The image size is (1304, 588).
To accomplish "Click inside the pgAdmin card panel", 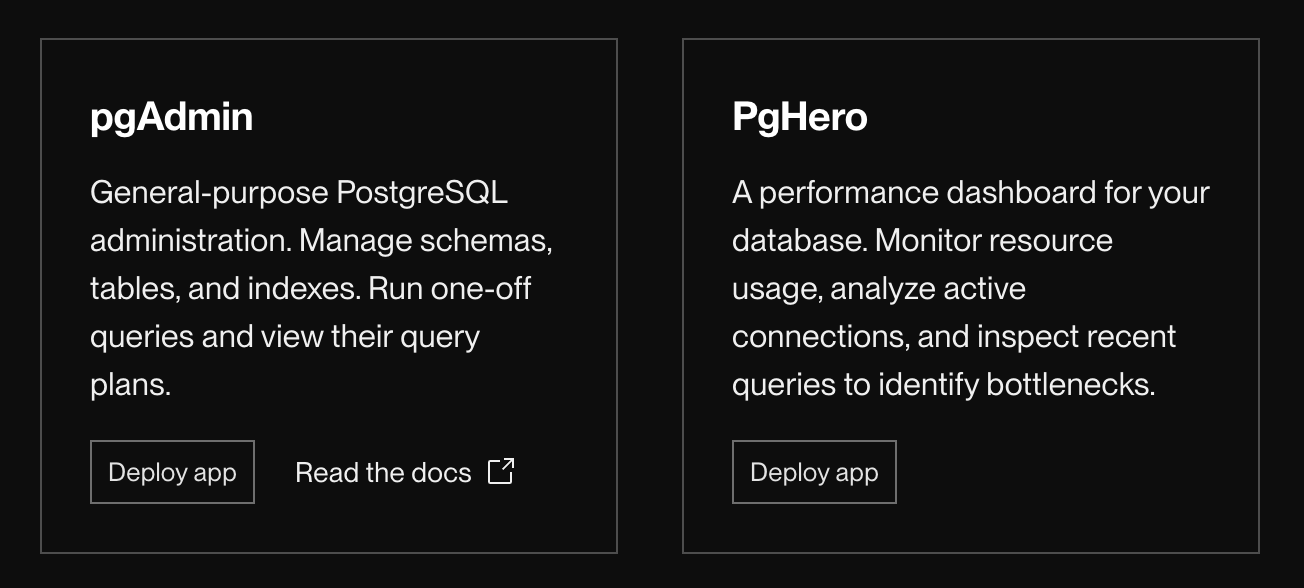I will click(328, 295).
